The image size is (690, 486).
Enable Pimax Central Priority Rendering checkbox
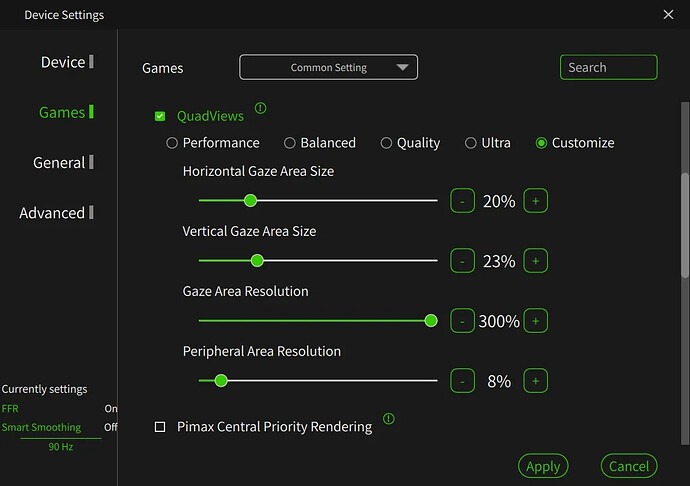click(160, 427)
